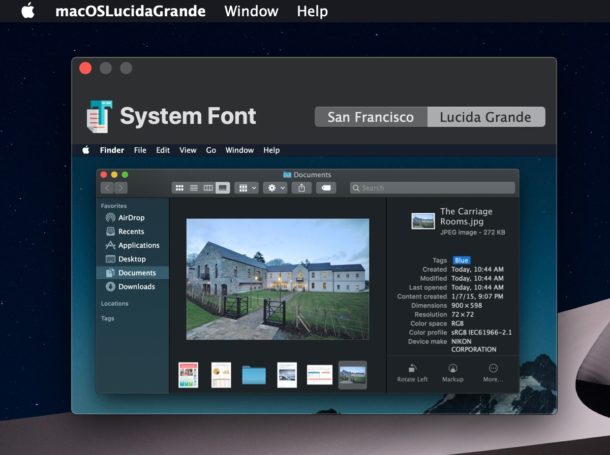Expand the gear Action dropdown in Finder
The width and height of the screenshot is (610, 455).
[272, 187]
